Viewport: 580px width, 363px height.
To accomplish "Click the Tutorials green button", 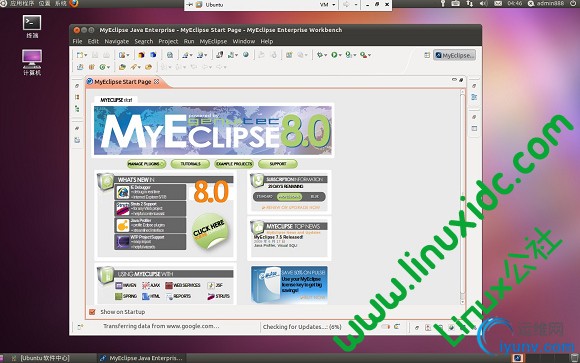I will pyautogui.click(x=190, y=164).
